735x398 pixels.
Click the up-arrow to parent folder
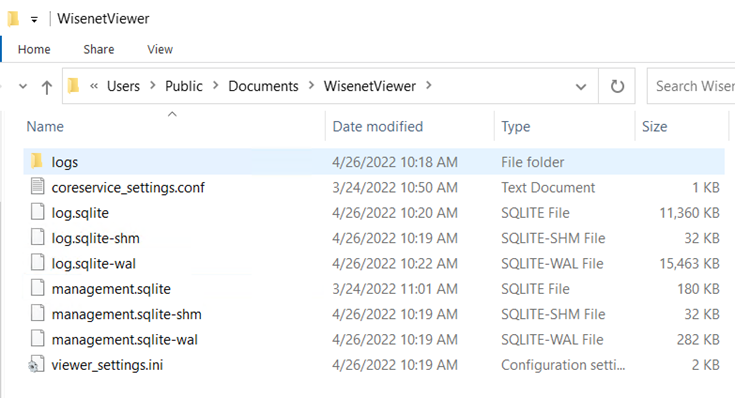(x=46, y=87)
